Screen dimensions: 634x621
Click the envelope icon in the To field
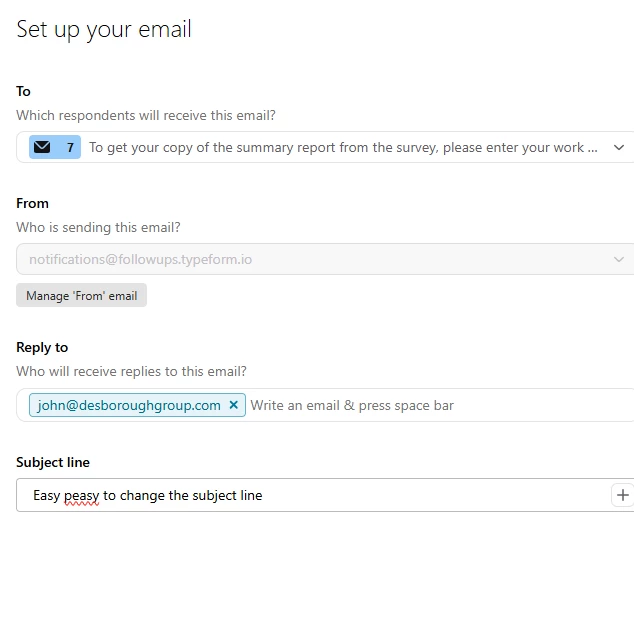click(x=42, y=147)
